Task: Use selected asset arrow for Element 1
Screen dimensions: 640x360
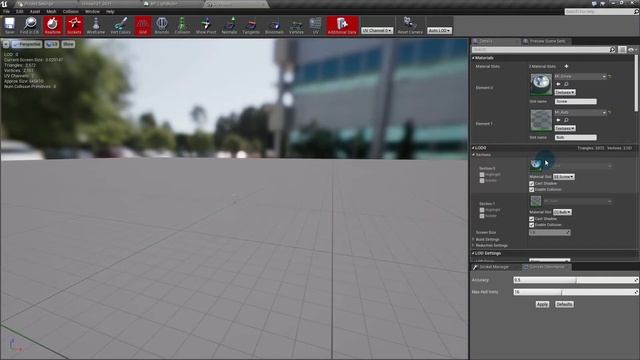Action: pyautogui.click(x=558, y=120)
